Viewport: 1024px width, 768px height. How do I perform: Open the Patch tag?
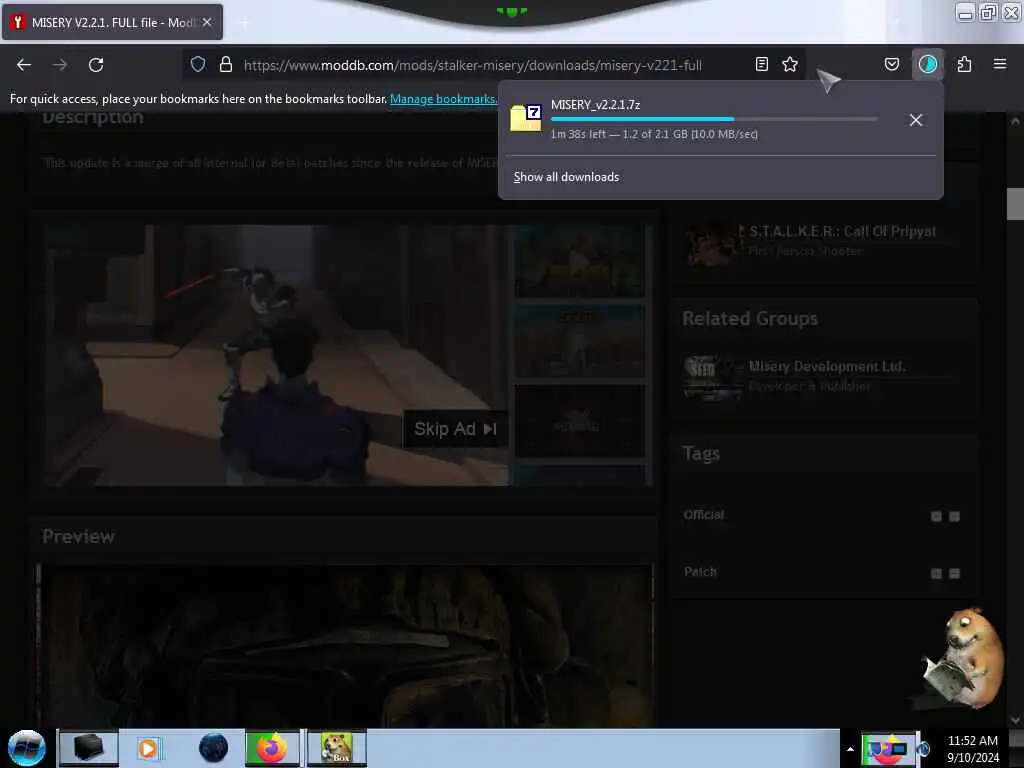[700, 571]
